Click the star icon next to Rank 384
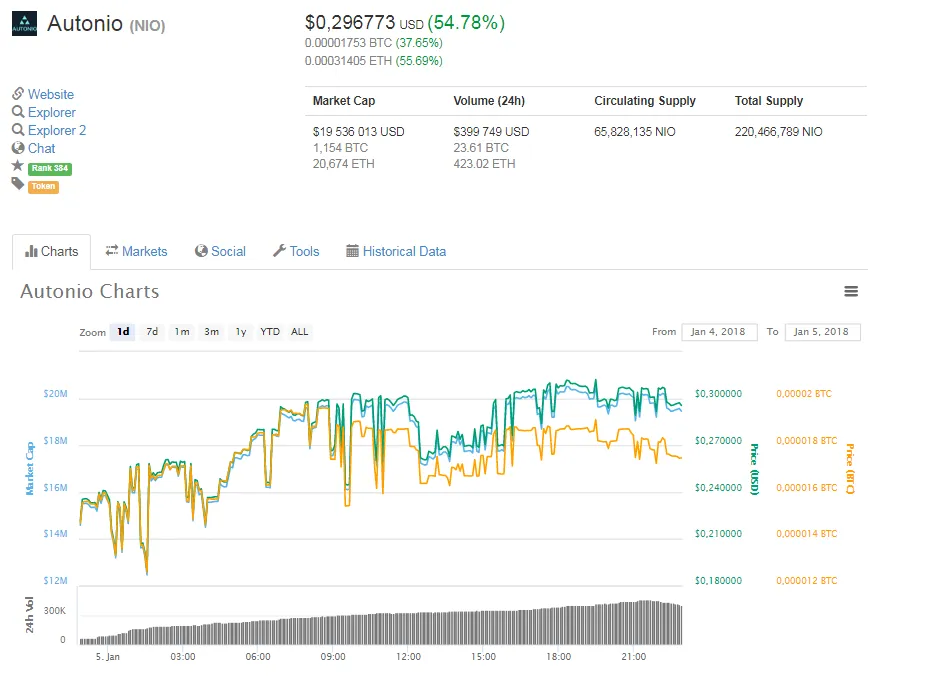 tap(18, 165)
